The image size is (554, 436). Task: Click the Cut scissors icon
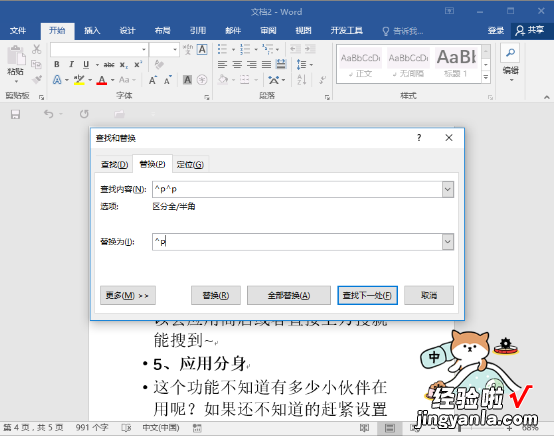[x=36, y=49]
